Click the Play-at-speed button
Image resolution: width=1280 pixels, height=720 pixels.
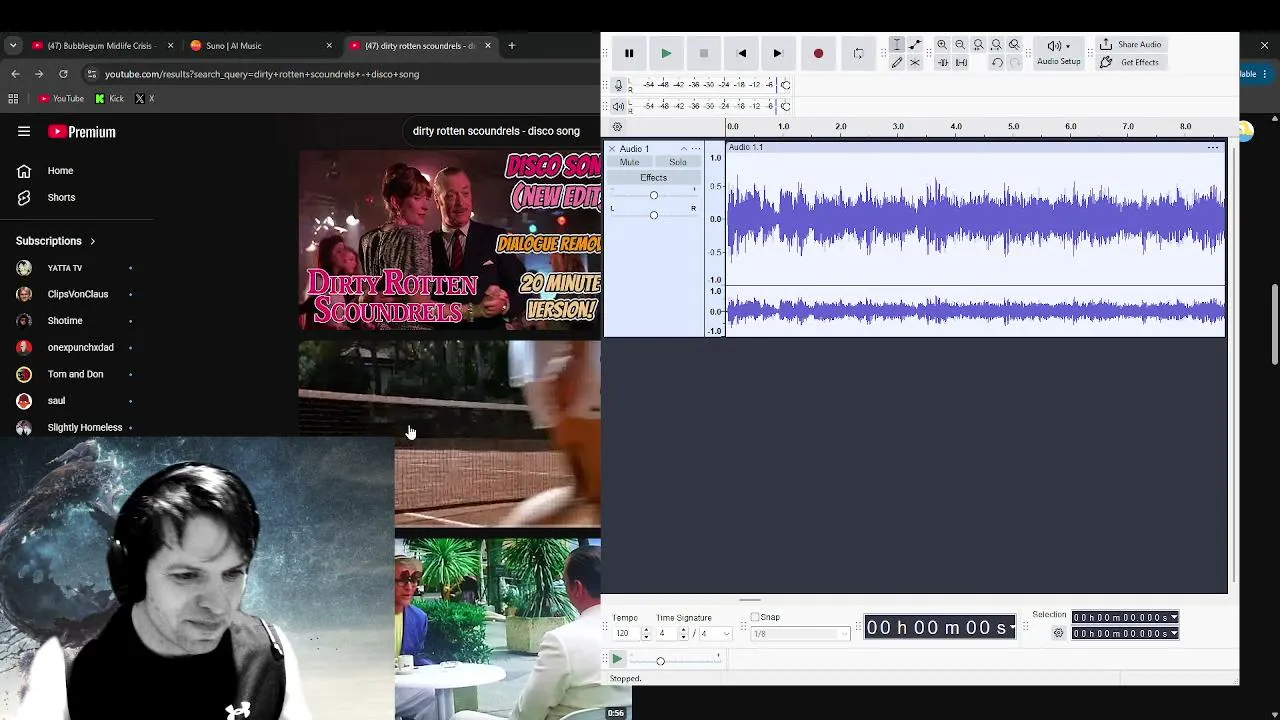click(617, 660)
